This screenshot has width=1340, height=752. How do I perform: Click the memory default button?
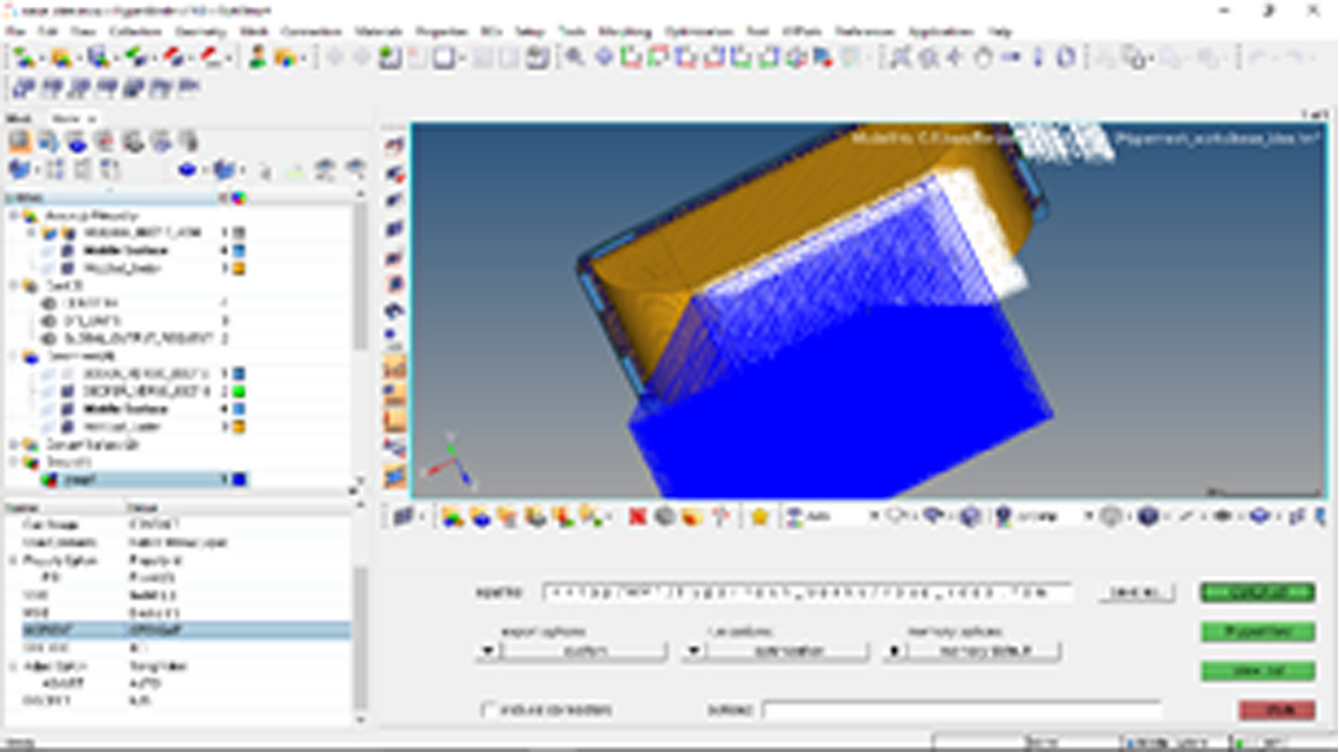[x=983, y=651]
